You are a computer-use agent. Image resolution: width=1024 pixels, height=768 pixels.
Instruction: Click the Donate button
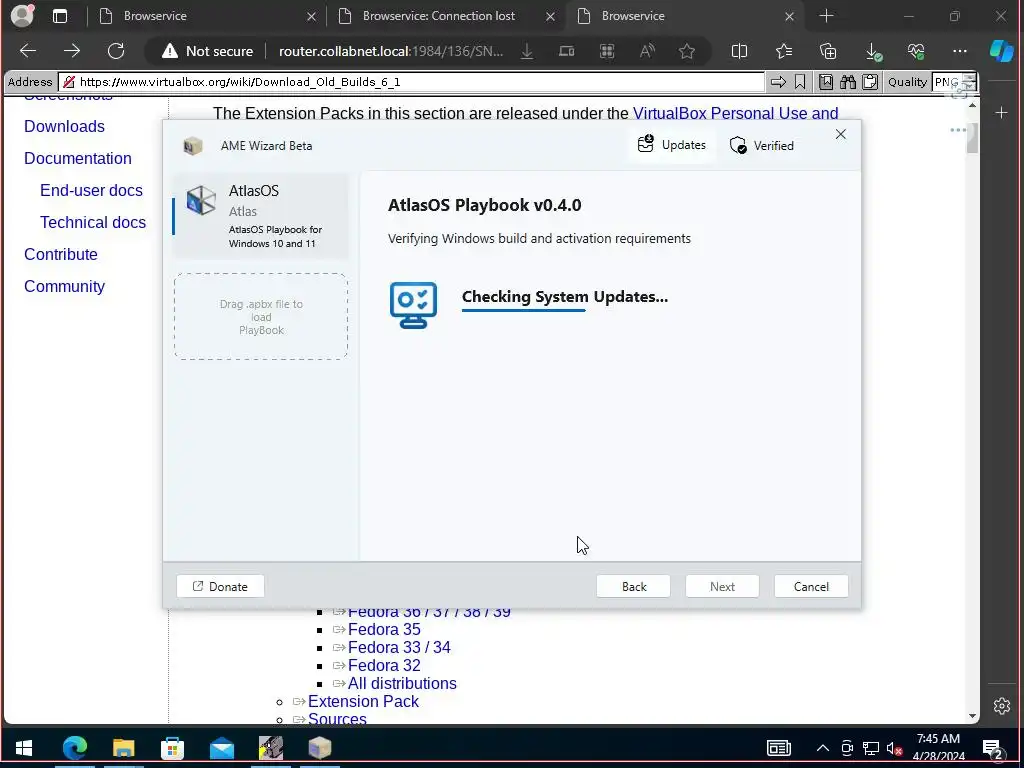pyautogui.click(x=220, y=586)
